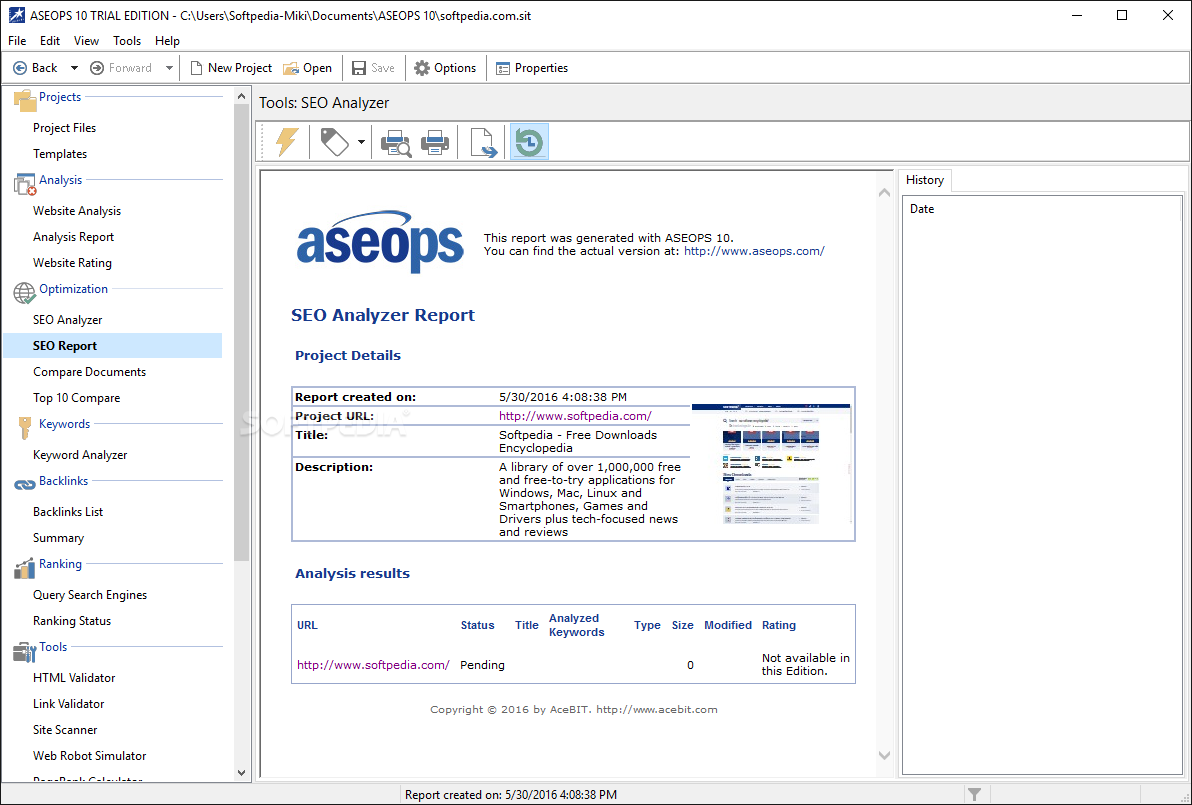Open Keyword Analyzer
Screen dimensions: 1192x805
click(81, 455)
